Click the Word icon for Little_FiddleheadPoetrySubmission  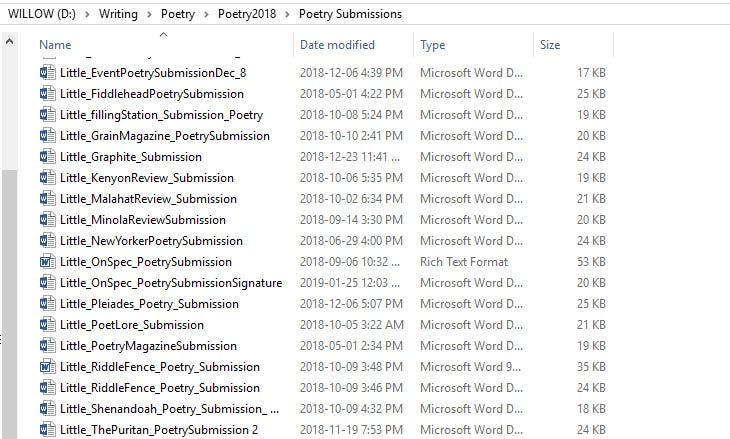click(47, 94)
